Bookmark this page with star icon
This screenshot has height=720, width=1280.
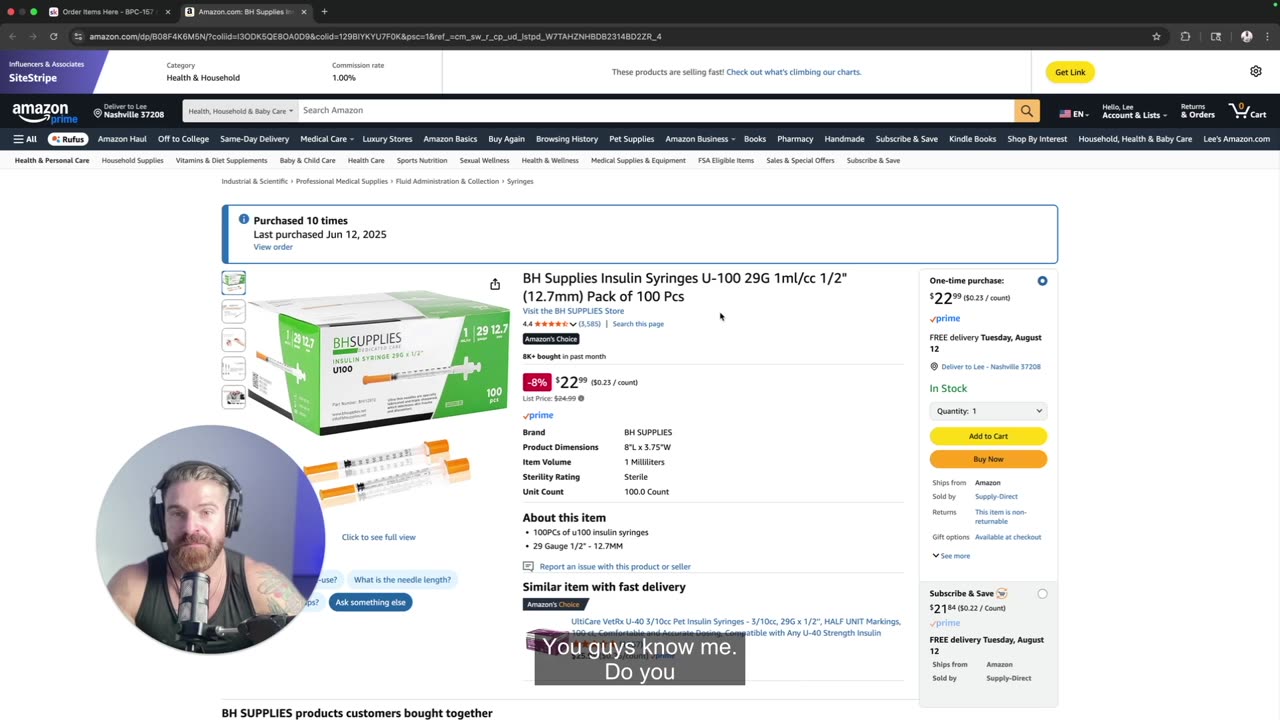click(x=1156, y=36)
